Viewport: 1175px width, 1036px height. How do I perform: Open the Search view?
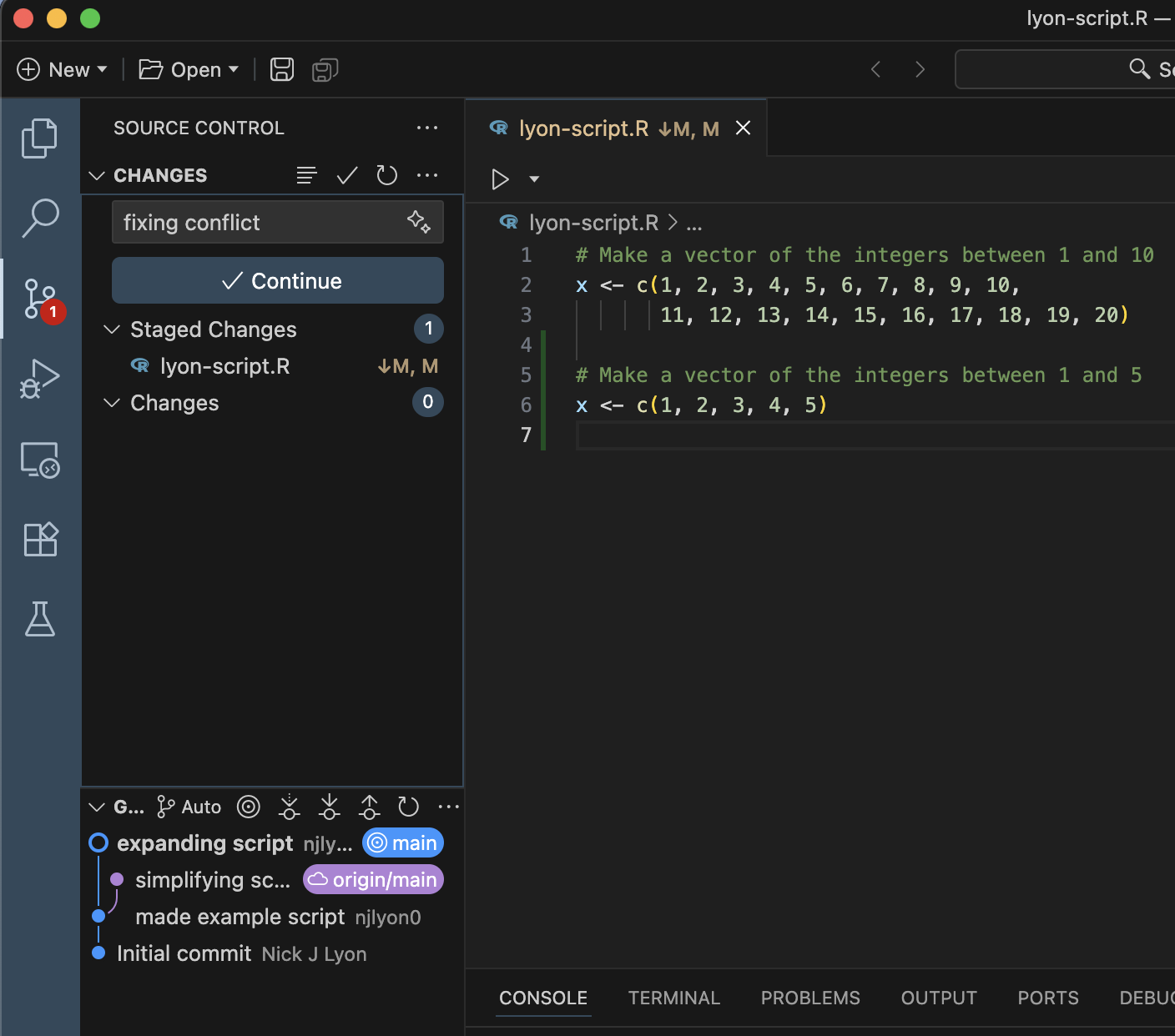(x=39, y=217)
